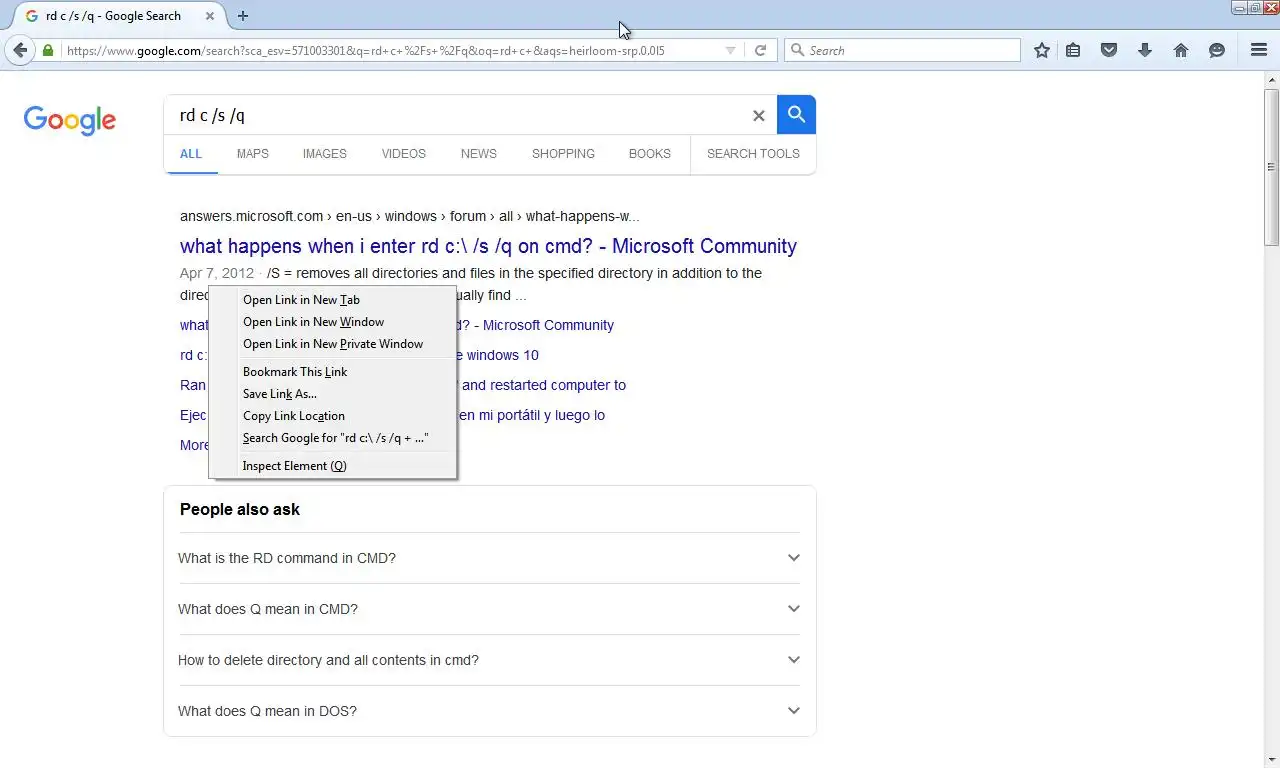This screenshot has width=1280, height=768.
Task: Reload the page with the refresh icon
Action: (760, 50)
